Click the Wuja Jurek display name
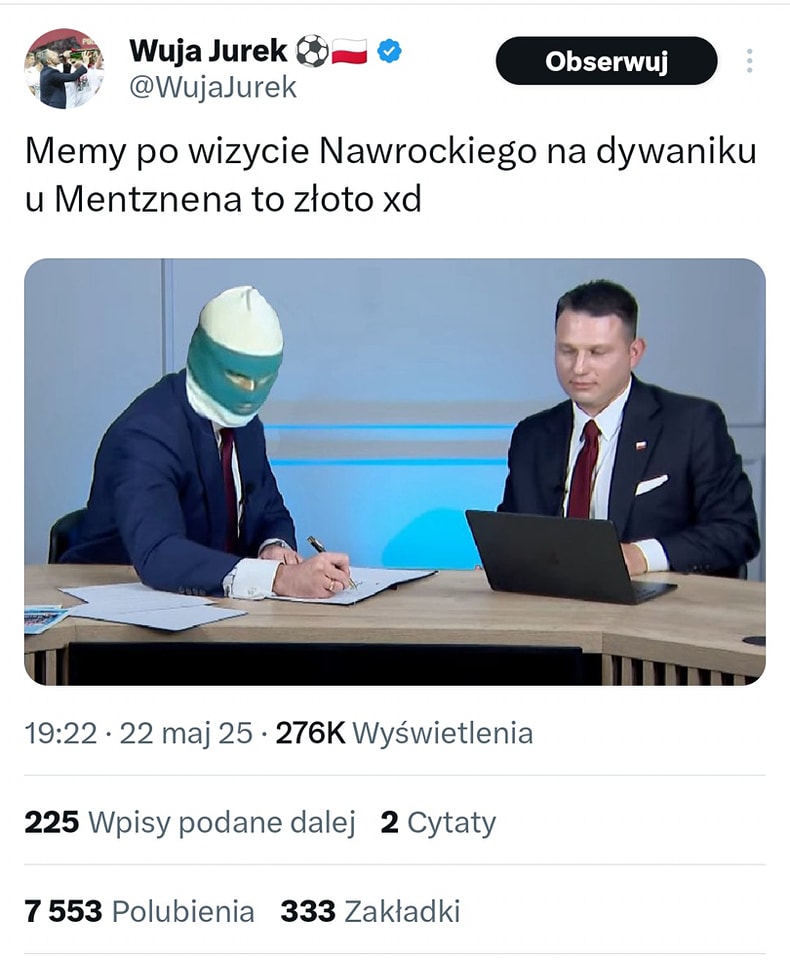790x960 pixels. (208, 51)
